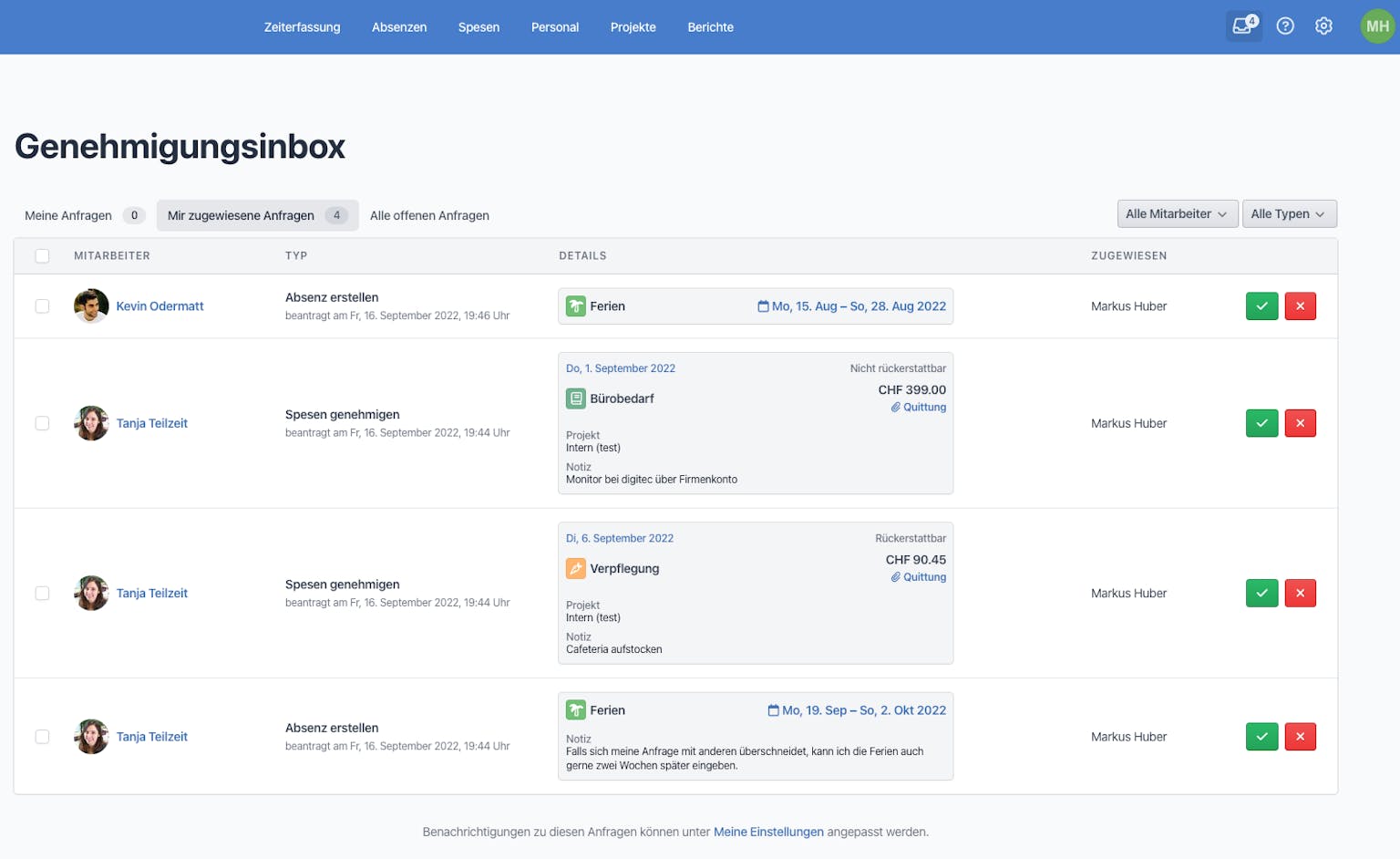Viewport: 1400px width, 859px height.
Task: Tick the checkbox for the Verpflegung row
Action: [x=42, y=593]
